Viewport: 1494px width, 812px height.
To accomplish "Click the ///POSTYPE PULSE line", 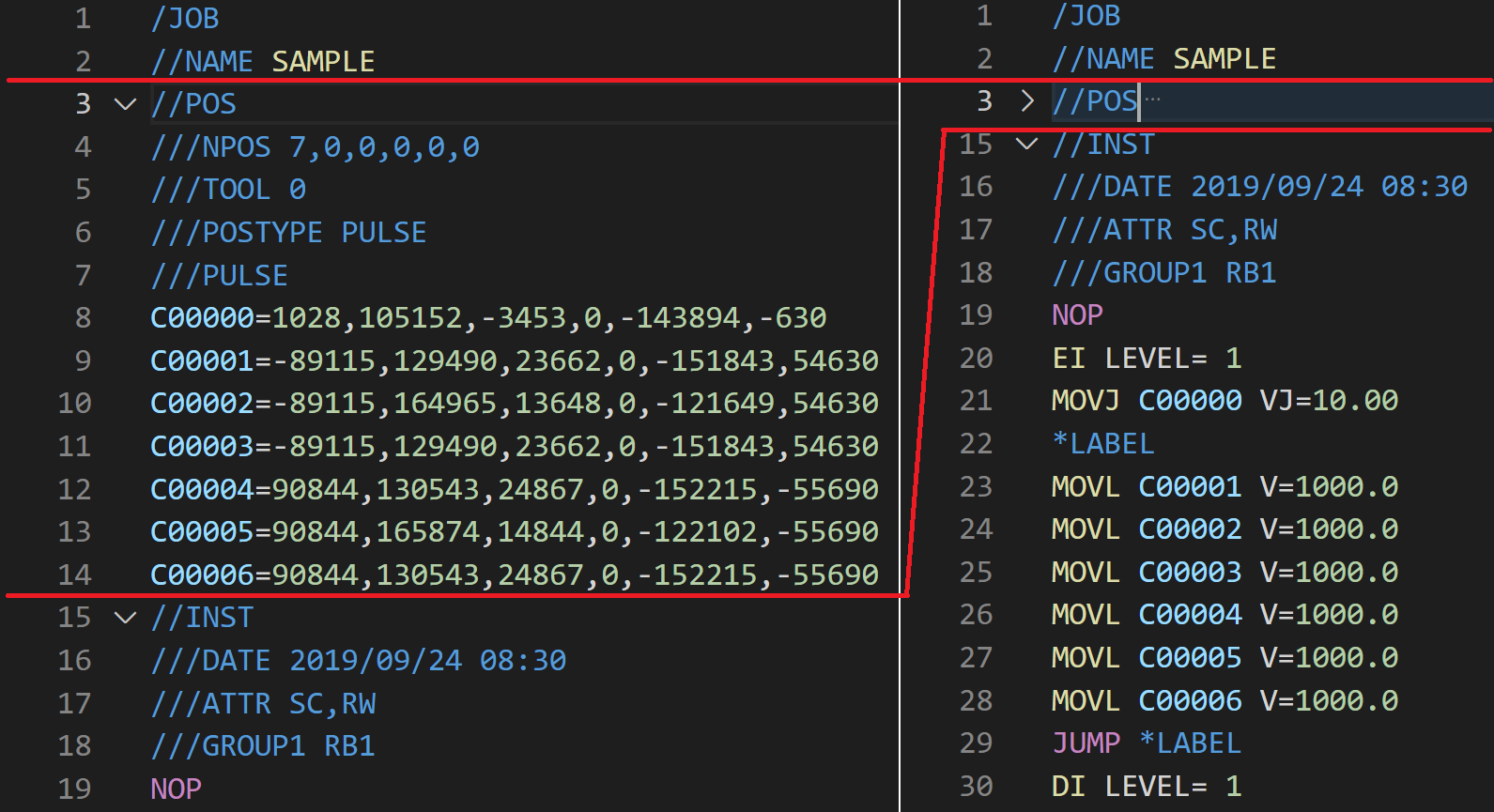I will click(x=289, y=233).
